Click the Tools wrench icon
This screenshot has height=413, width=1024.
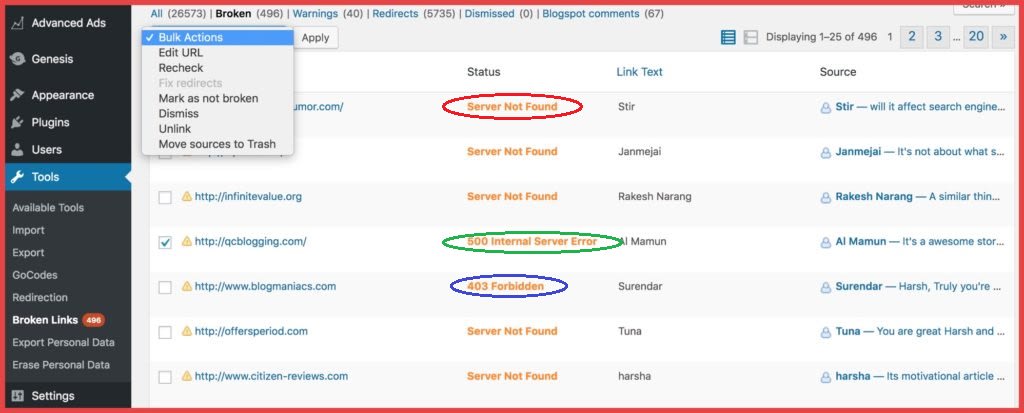[x=18, y=176]
